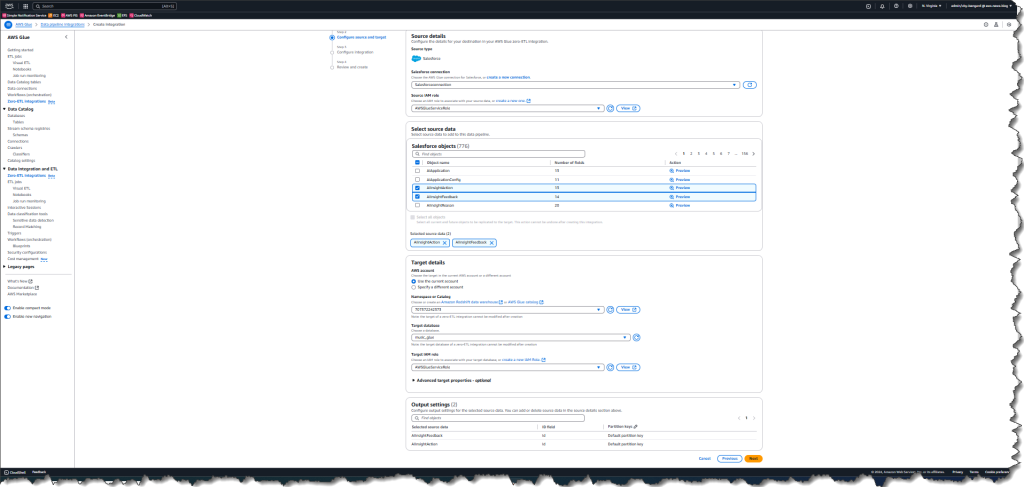Open the side navigation hamburger icon
The width and height of the screenshot is (1024, 487).
tap(8, 24)
